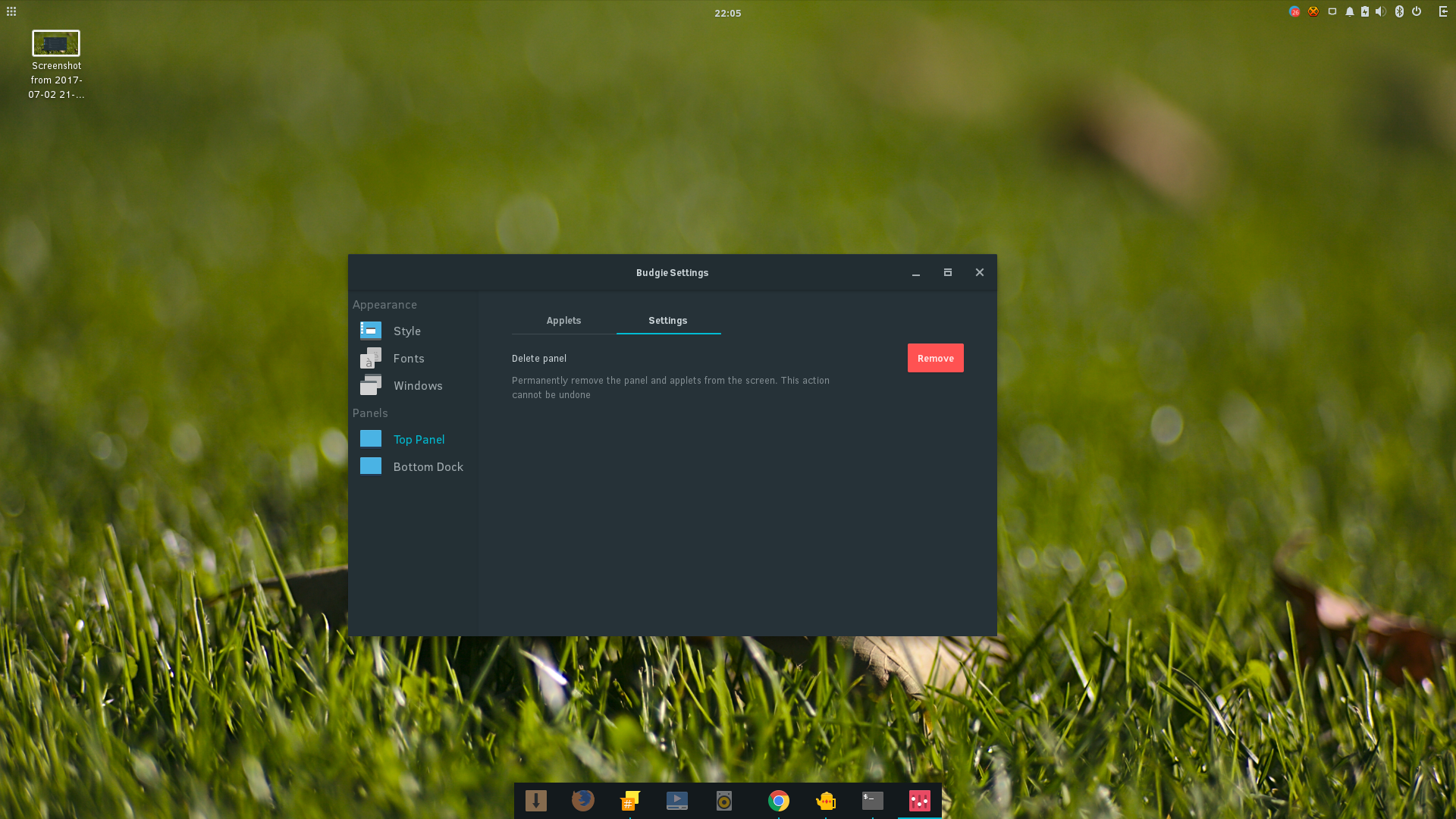Click 'Screenshot from 2017-07-02' file name
1456x819 pixels.
56,80
